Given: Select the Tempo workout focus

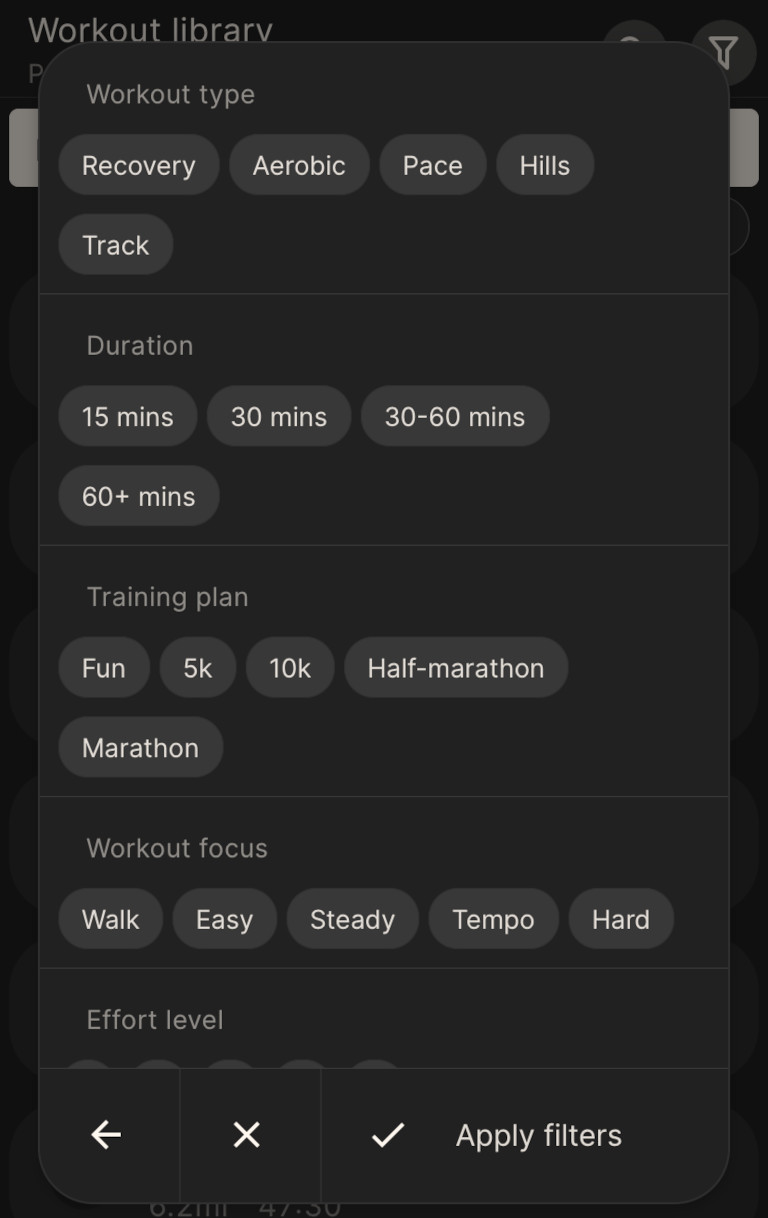Looking at the screenshot, I should pyautogui.click(x=493, y=918).
